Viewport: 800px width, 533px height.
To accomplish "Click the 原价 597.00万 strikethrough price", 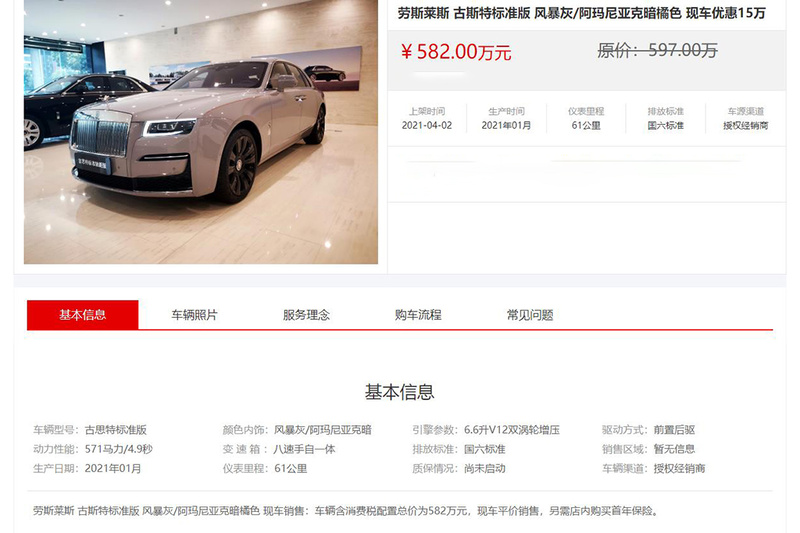I will click(x=657, y=50).
